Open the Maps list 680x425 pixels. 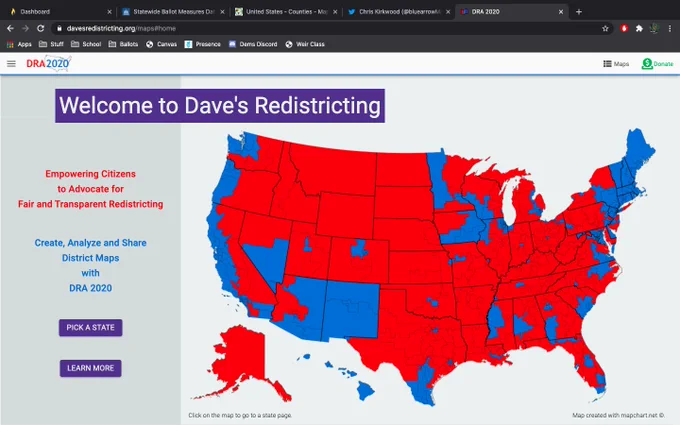tap(616, 64)
